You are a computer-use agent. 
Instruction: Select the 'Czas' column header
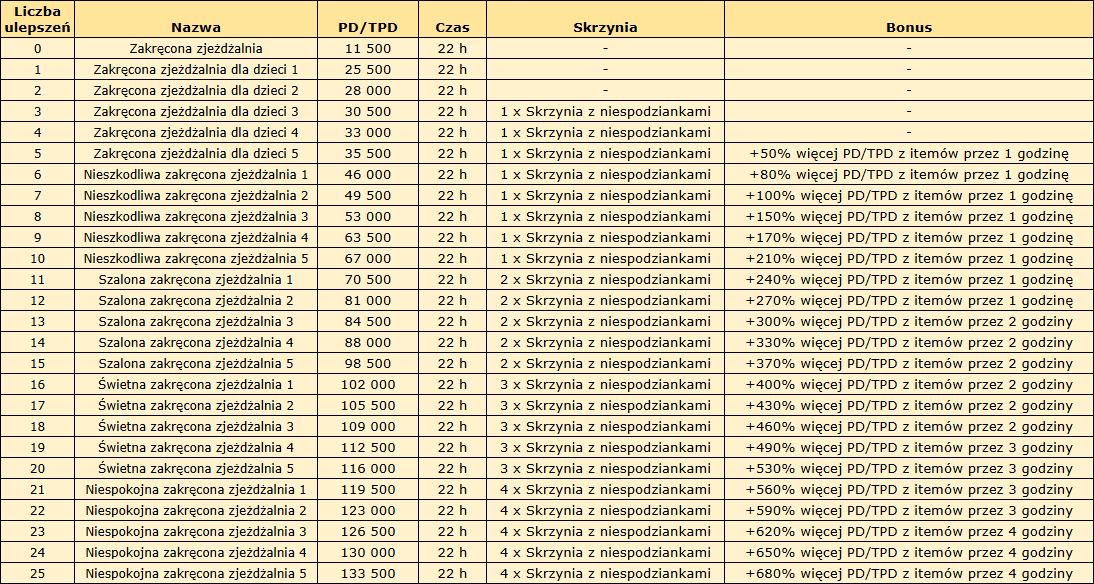[x=452, y=27]
